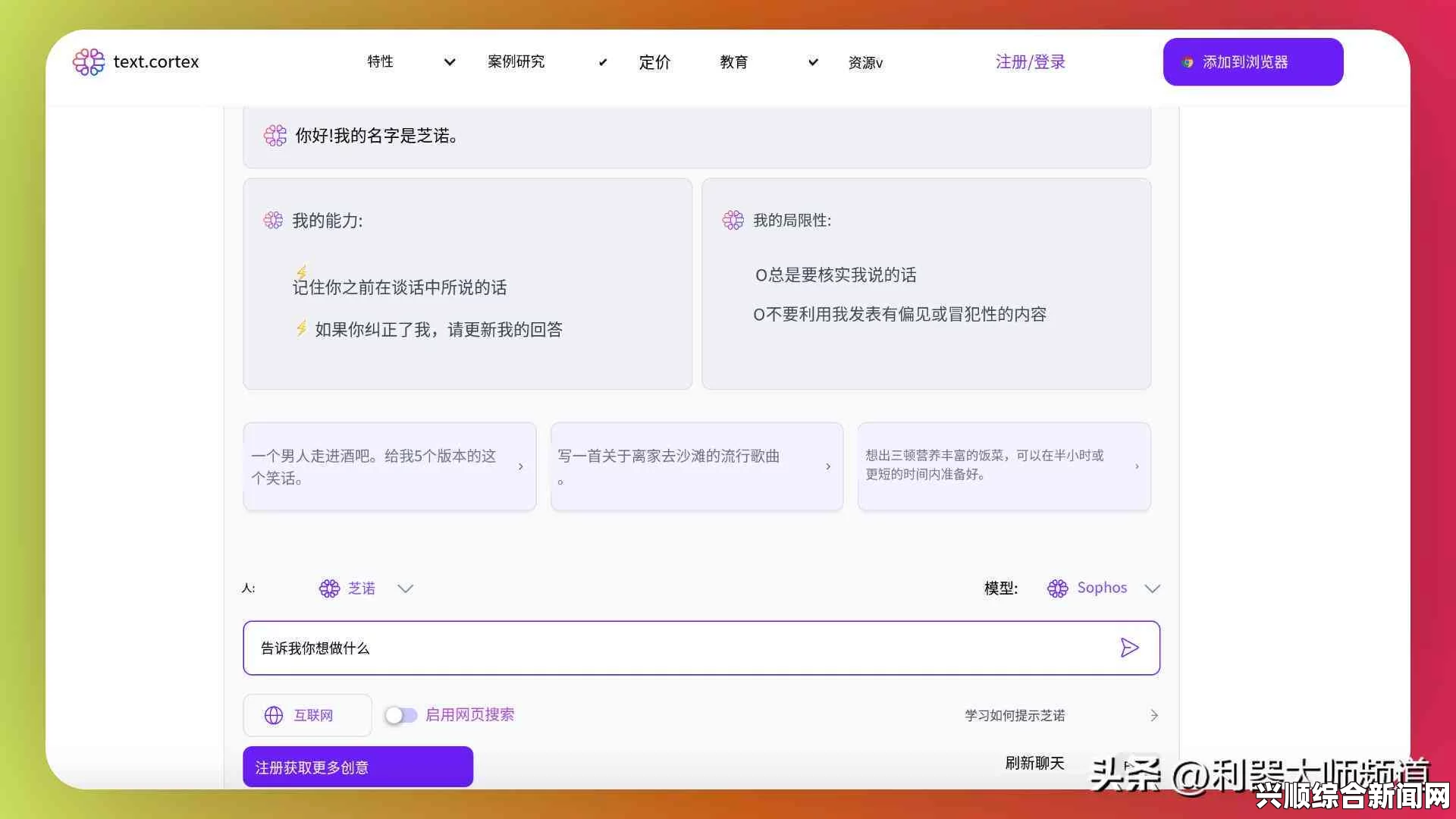Select the bar joke prompt suggestion 一个男人走进酒吧
1456x819 pixels.
click(389, 466)
